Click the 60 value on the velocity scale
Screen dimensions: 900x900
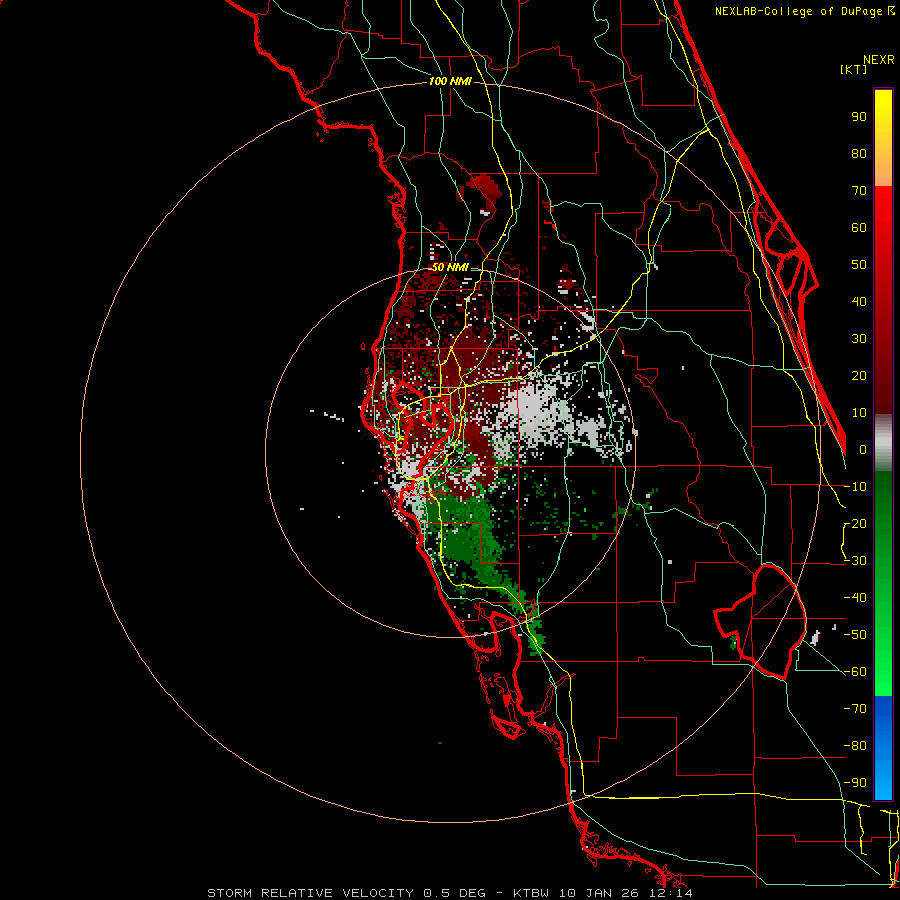(x=859, y=228)
